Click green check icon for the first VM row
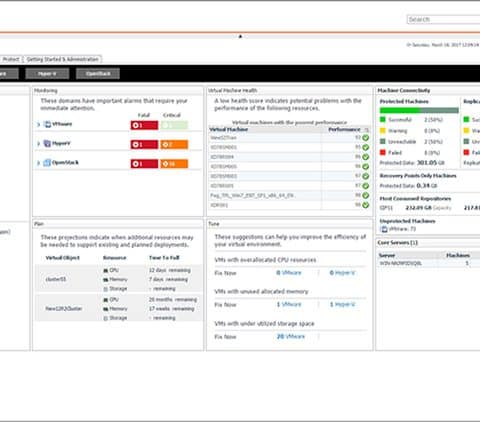This screenshot has height=422, width=480. (366, 138)
